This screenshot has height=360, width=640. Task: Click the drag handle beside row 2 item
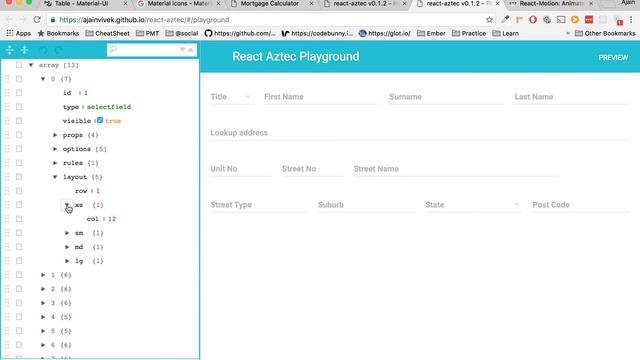pos(7,289)
